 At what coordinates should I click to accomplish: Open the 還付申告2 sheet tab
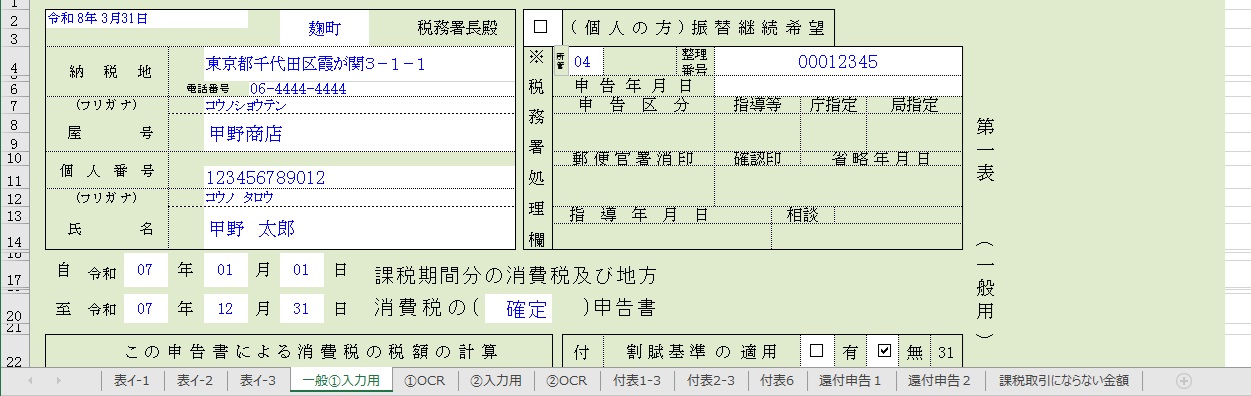[x=939, y=380]
